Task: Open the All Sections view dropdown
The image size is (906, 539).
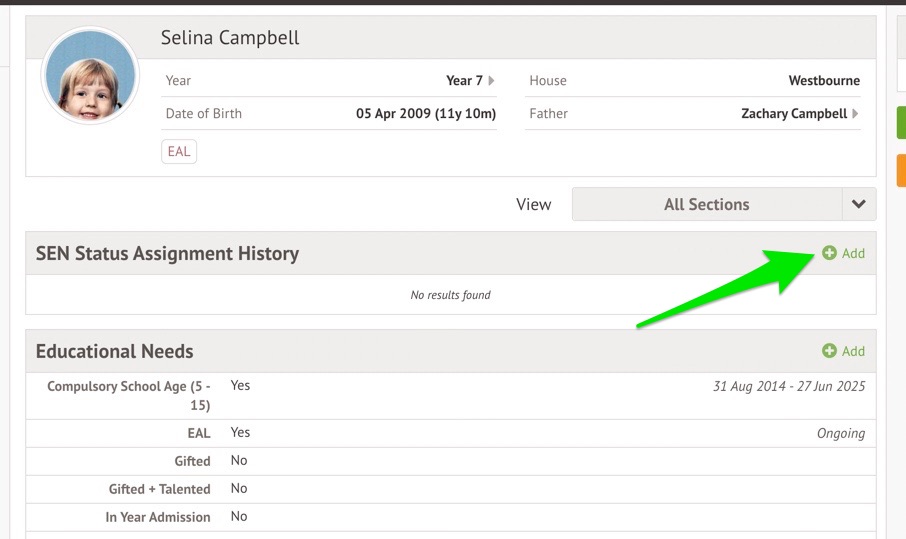Action: (x=707, y=204)
